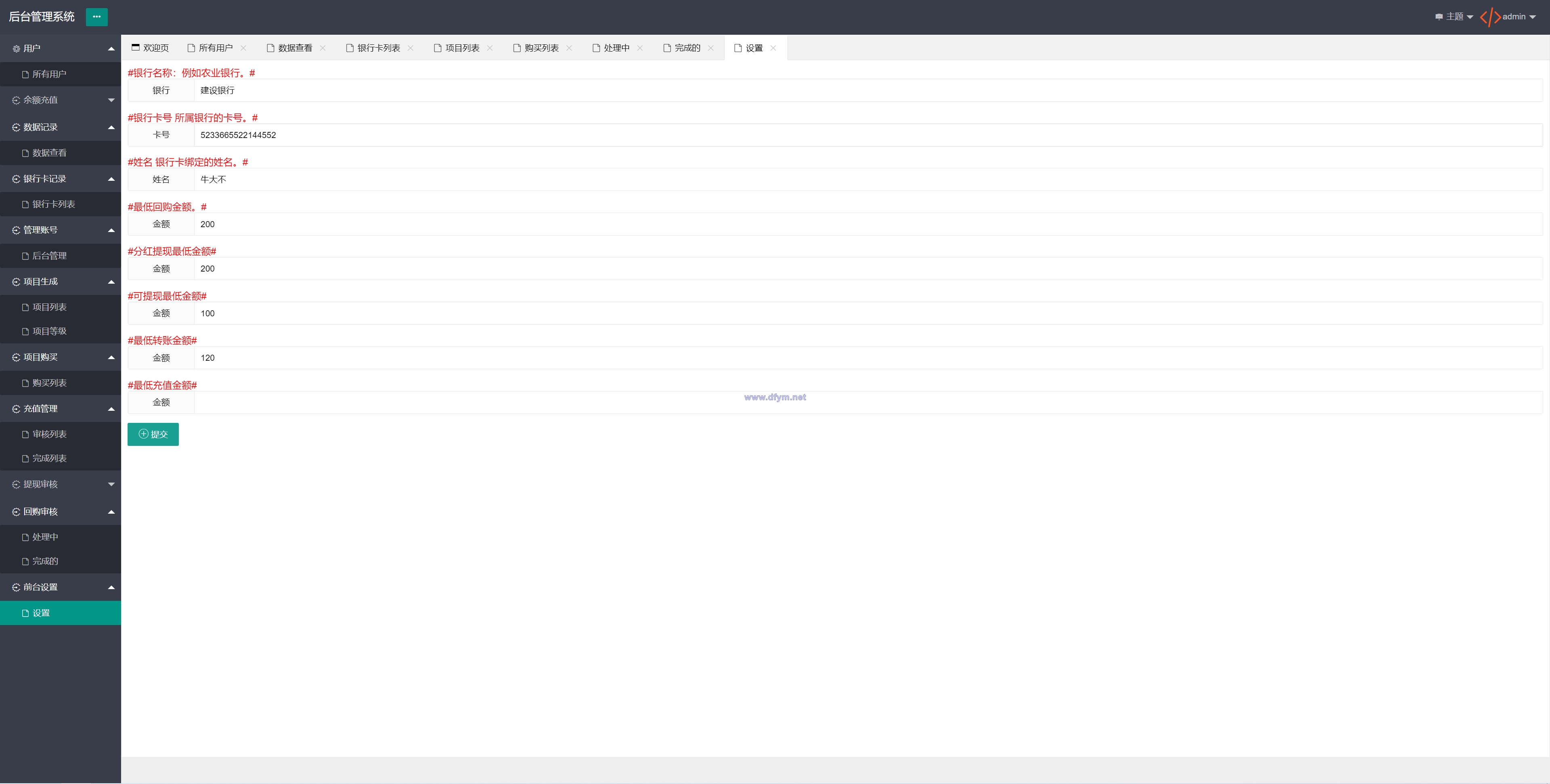Click the 回购审核 menu icon
Viewport: 1550px width, 784px height.
16,511
